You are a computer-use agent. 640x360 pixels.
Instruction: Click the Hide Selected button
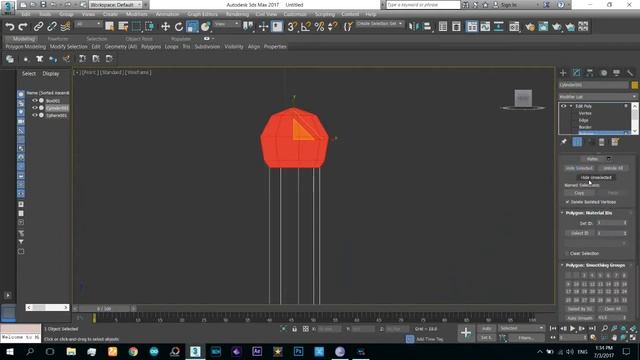point(579,168)
